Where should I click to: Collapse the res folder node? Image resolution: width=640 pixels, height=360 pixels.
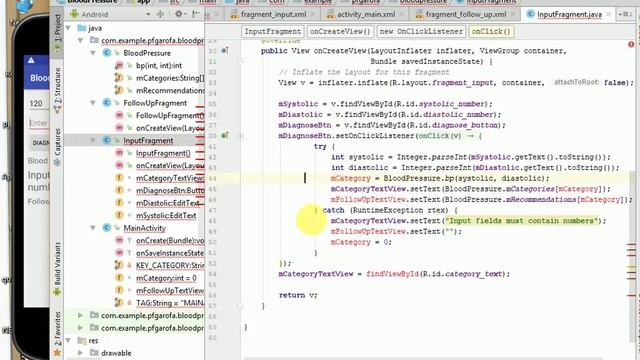[x=68, y=340]
